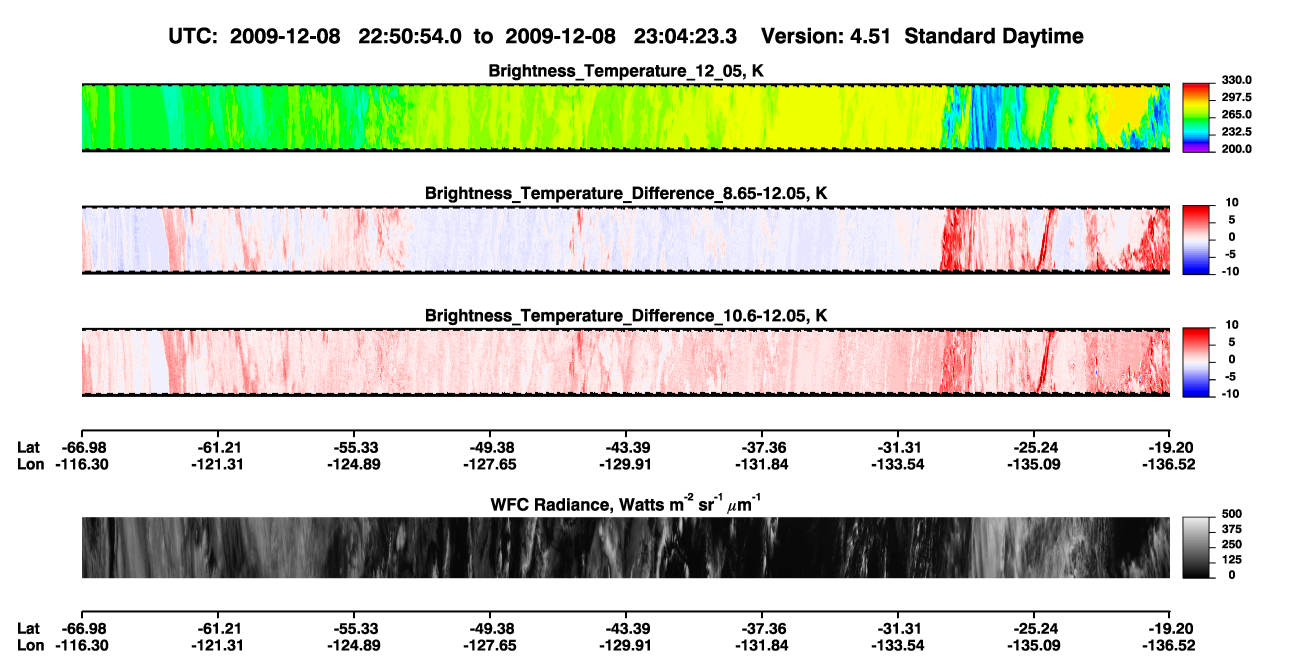Viewport: 1300px width, 667px height.
Task: Click the '10' tick on the 10.6-12.05 colorbar
Action: pyautogui.click(x=1232, y=325)
